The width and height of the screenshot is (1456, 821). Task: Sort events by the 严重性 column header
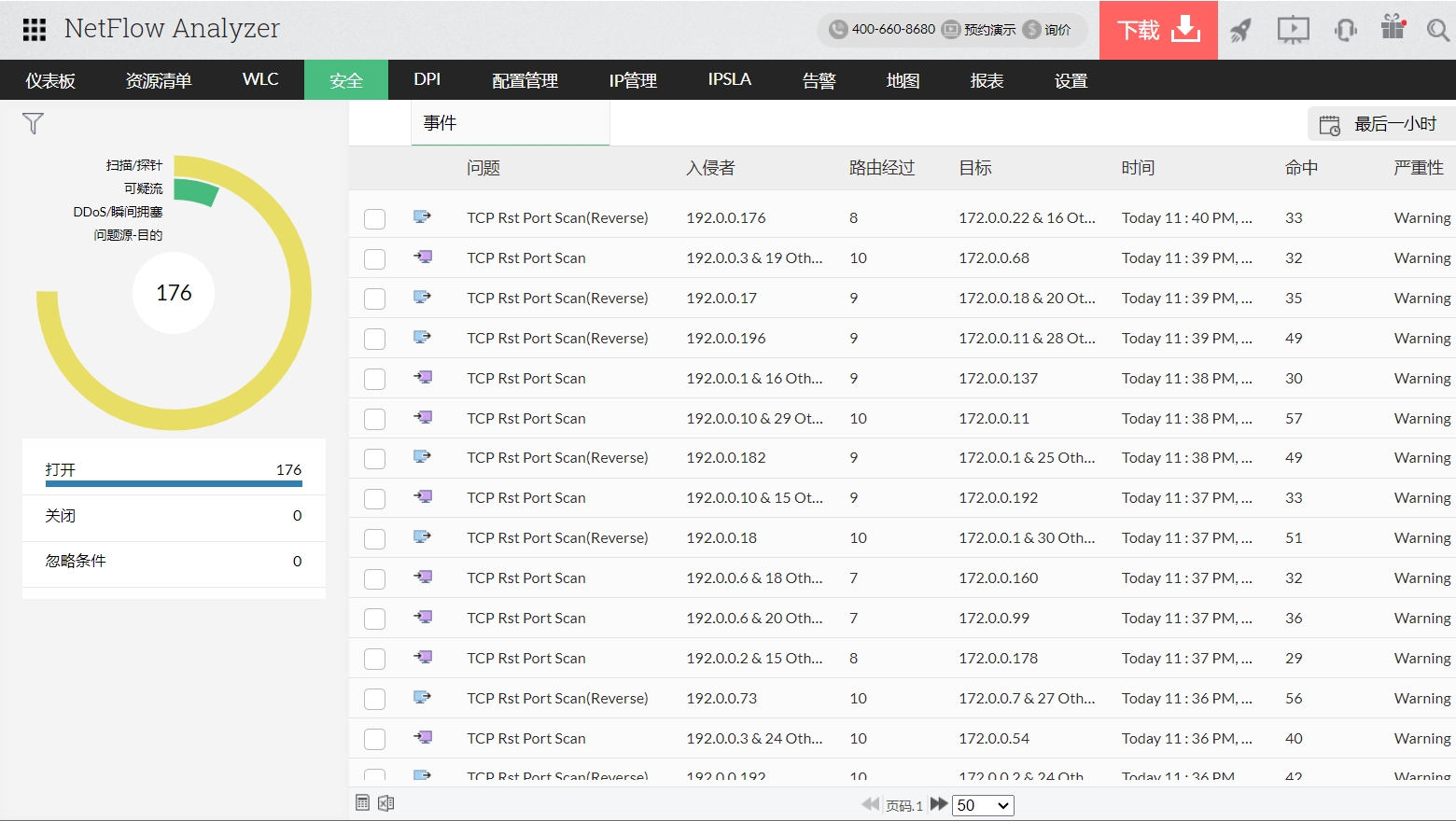coord(1418,168)
